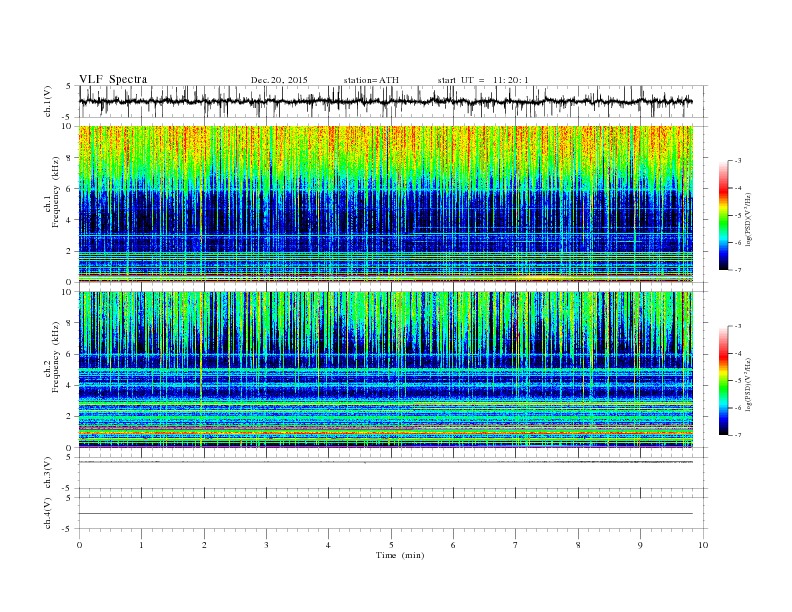Image resolution: width=792 pixels, height=612 pixels.
Task: Click time axis tick label "5"
Action: click(391, 545)
